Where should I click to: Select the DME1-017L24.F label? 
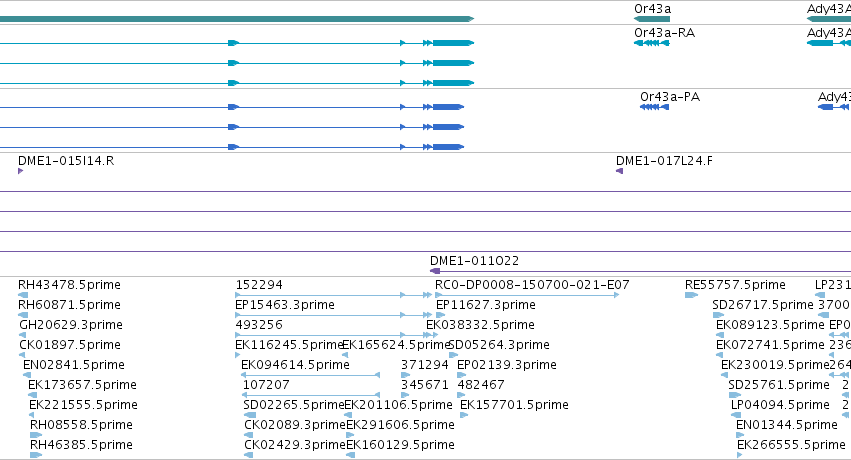click(x=664, y=161)
